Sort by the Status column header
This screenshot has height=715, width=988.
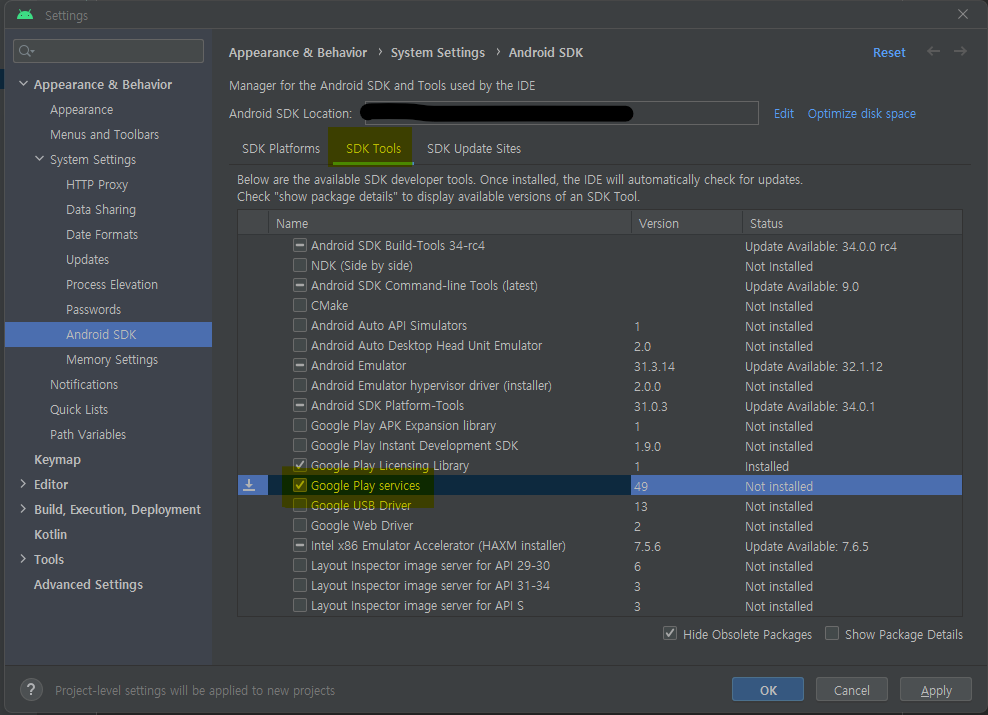tap(852, 223)
